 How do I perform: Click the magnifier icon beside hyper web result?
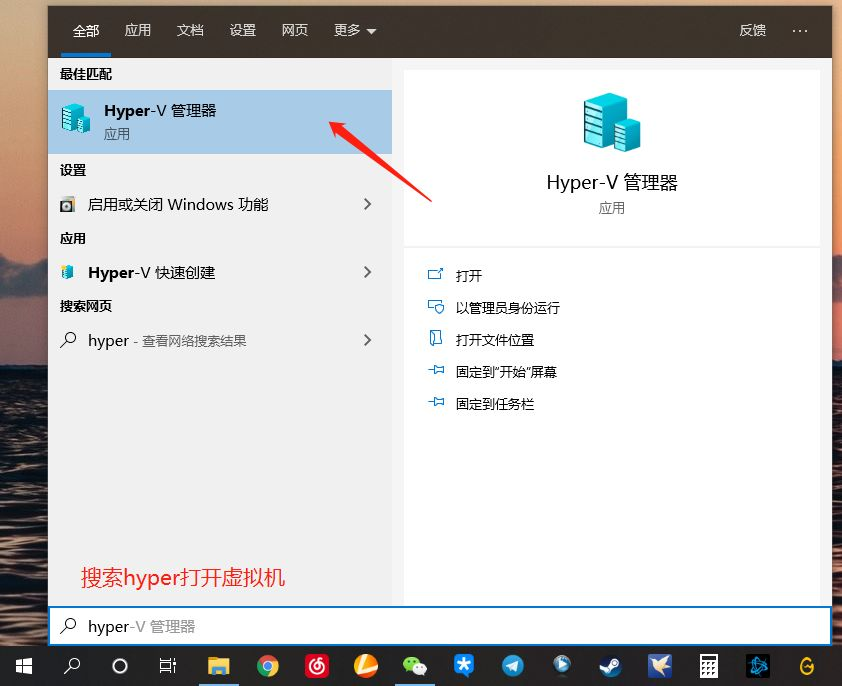[x=68, y=340]
